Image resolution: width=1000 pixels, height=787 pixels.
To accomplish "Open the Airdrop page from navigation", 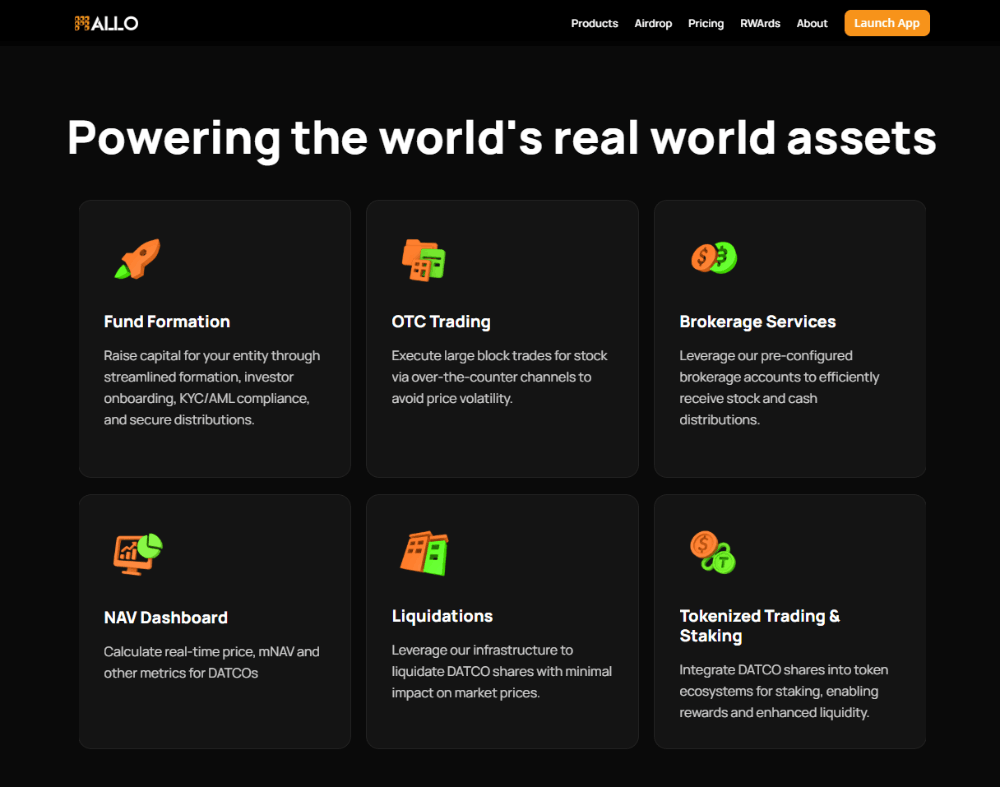I will 653,23.
